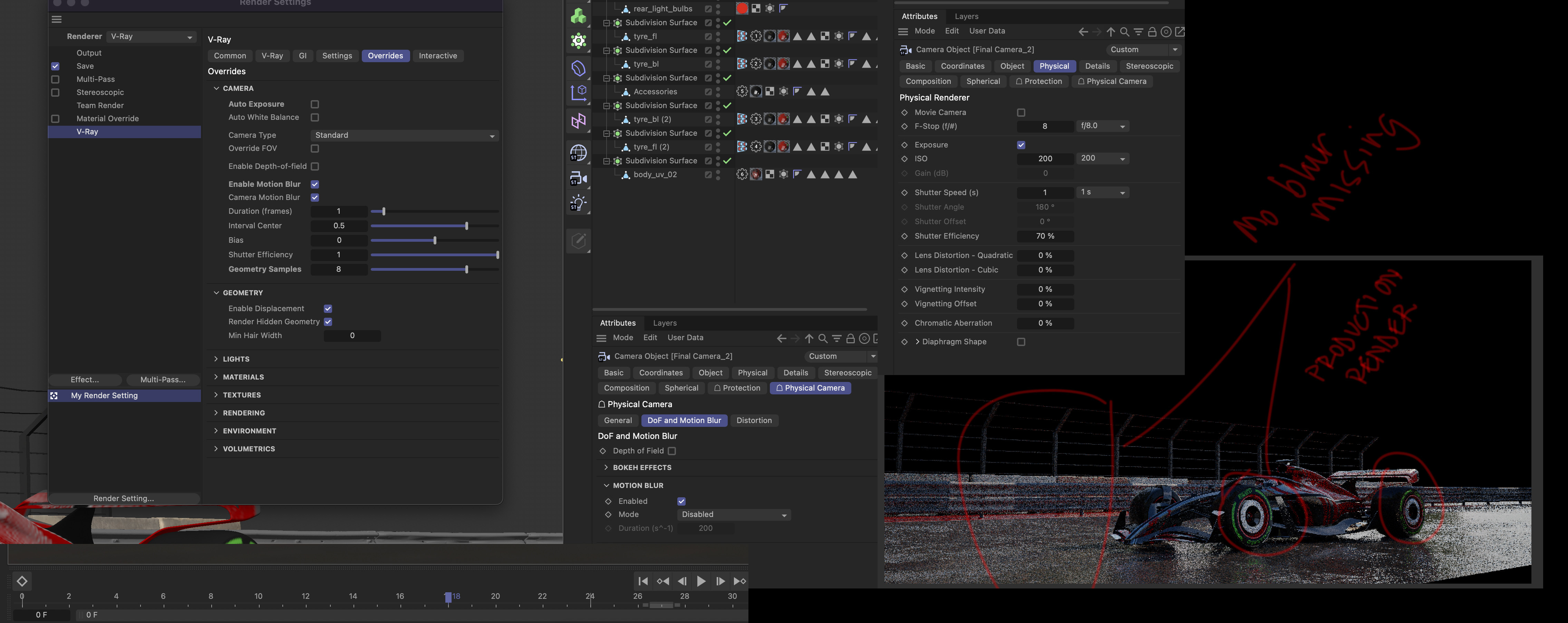
Task: Open the Renderer V-Ray dropdown
Action: tap(151, 37)
